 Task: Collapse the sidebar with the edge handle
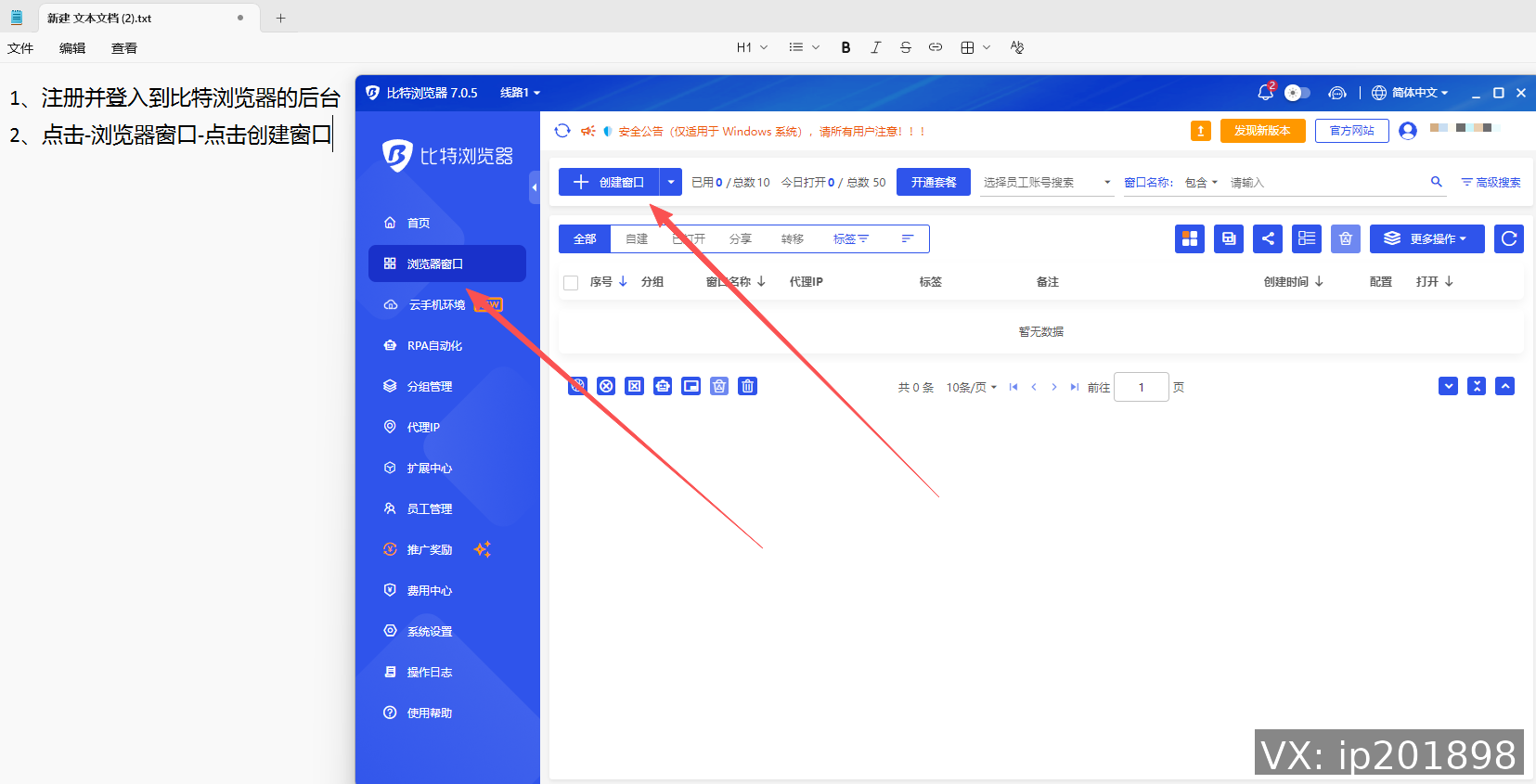(535, 186)
